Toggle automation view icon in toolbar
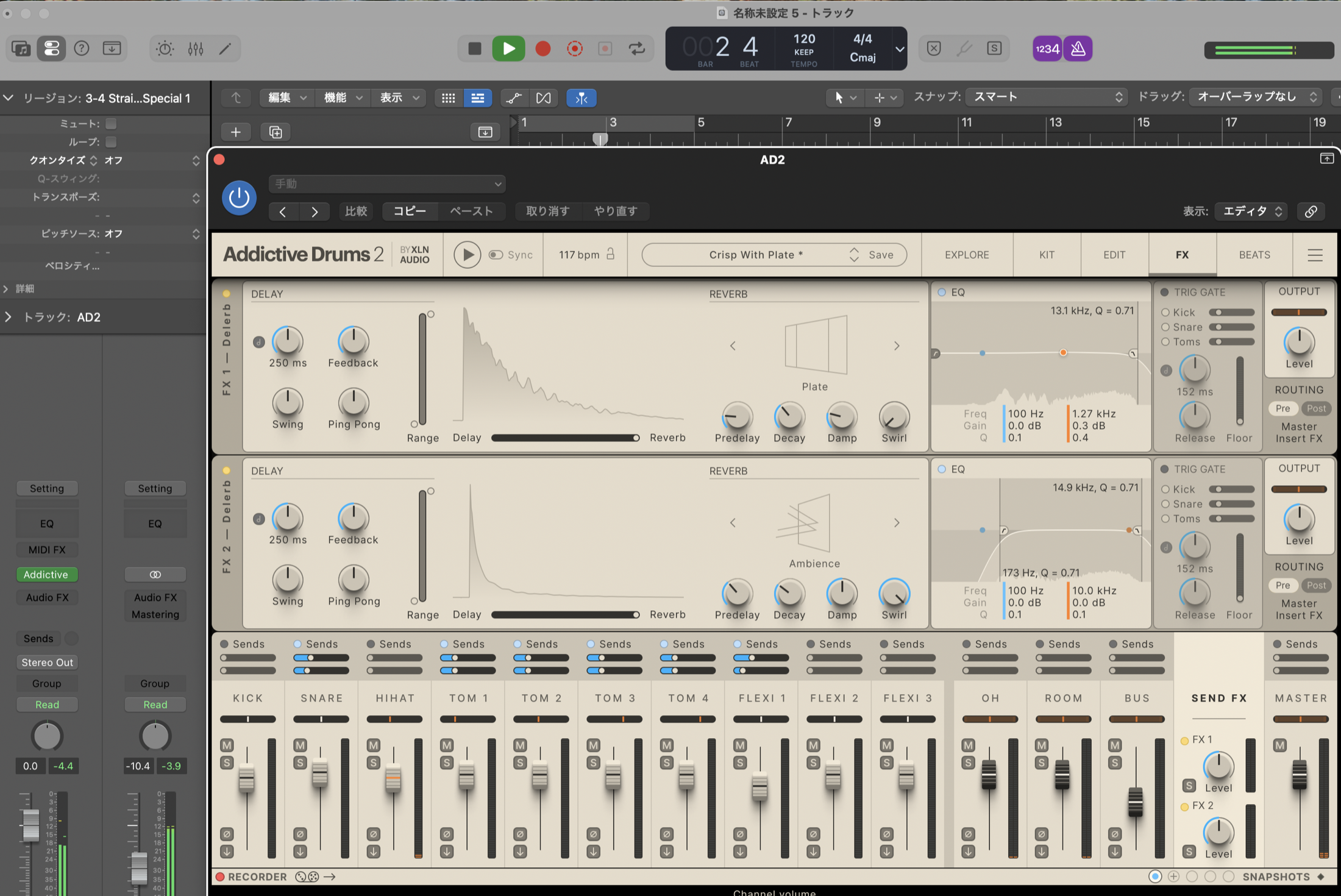 [513, 98]
